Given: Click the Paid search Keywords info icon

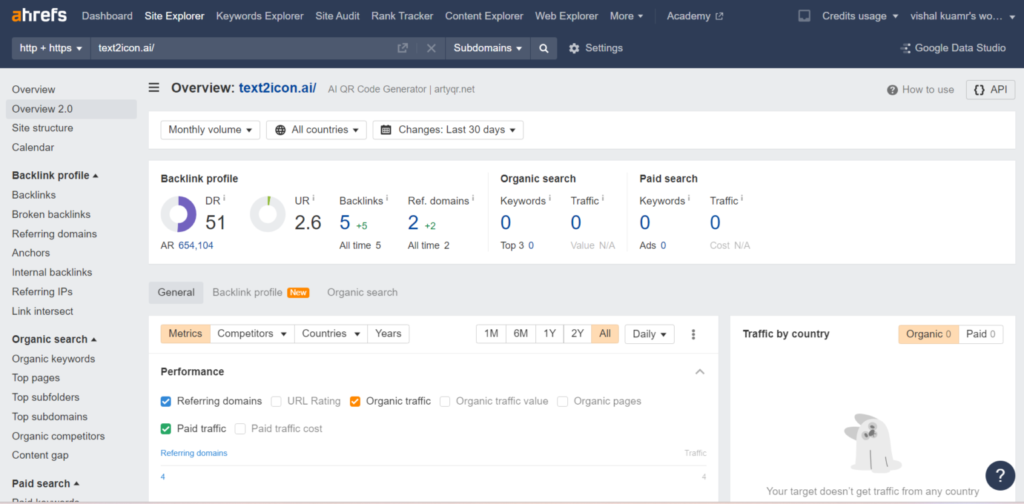Looking at the screenshot, I should click(688, 198).
